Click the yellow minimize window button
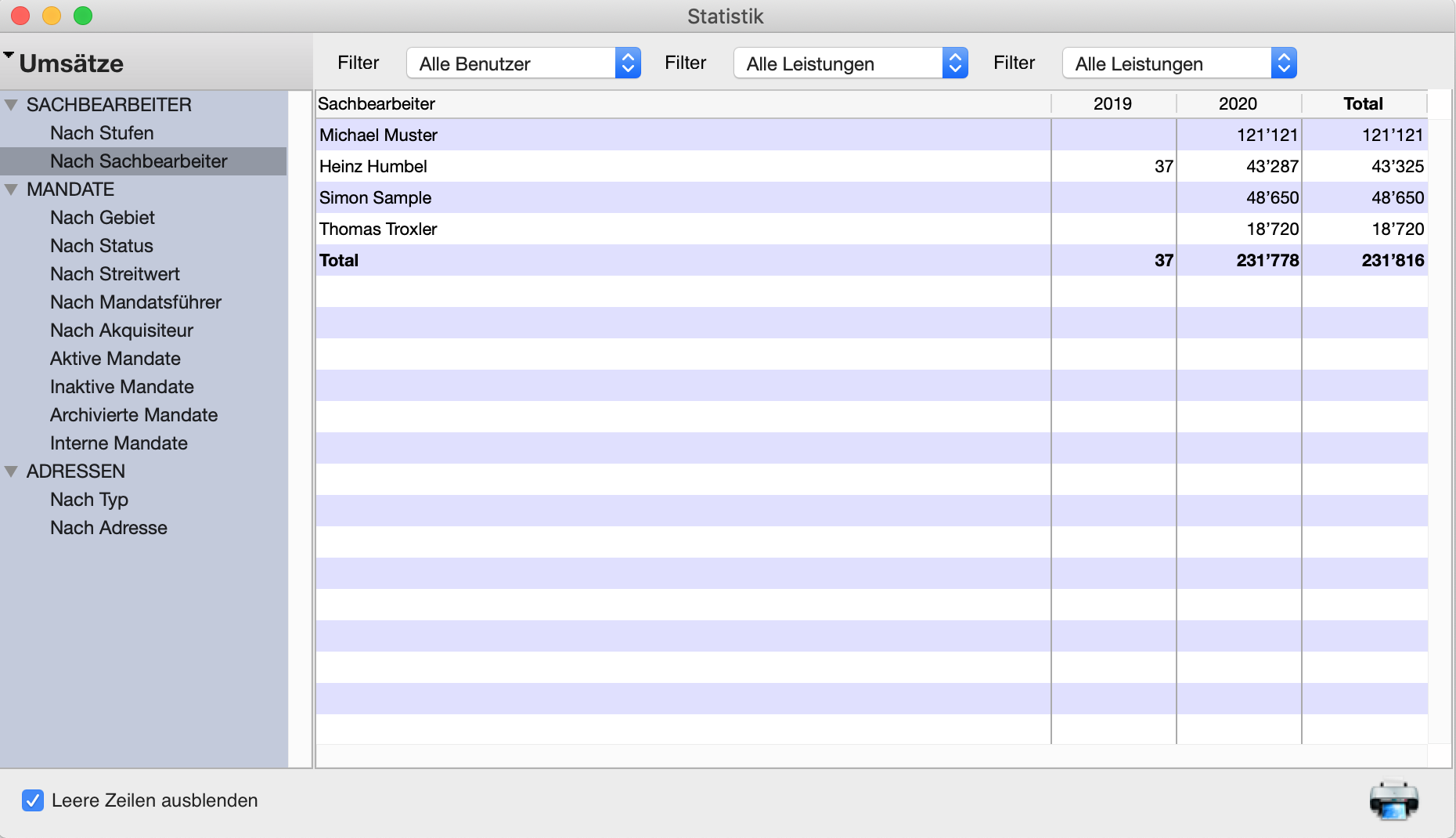 (x=52, y=16)
